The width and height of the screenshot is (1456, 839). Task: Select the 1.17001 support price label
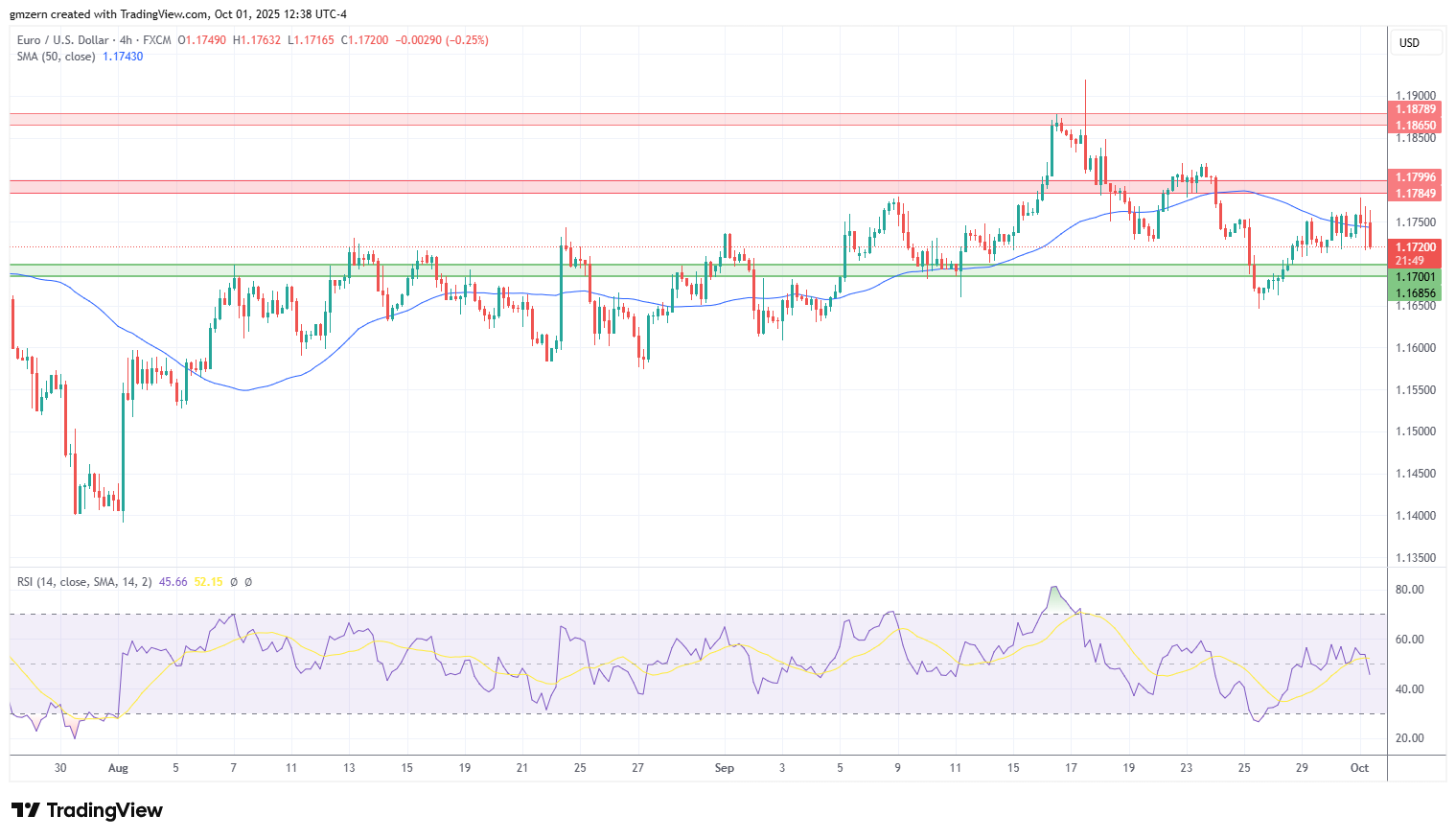(1416, 277)
